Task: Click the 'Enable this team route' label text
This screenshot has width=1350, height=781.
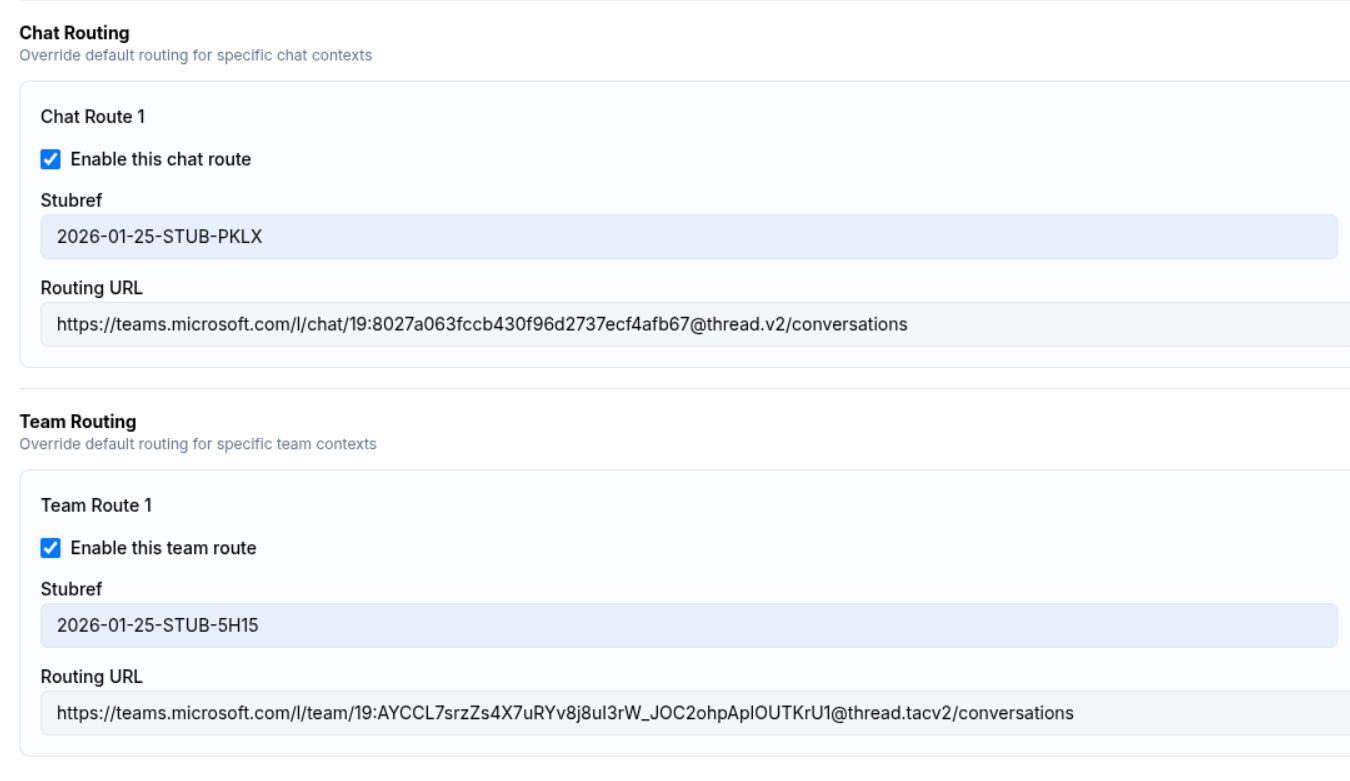Action: coord(163,548)
